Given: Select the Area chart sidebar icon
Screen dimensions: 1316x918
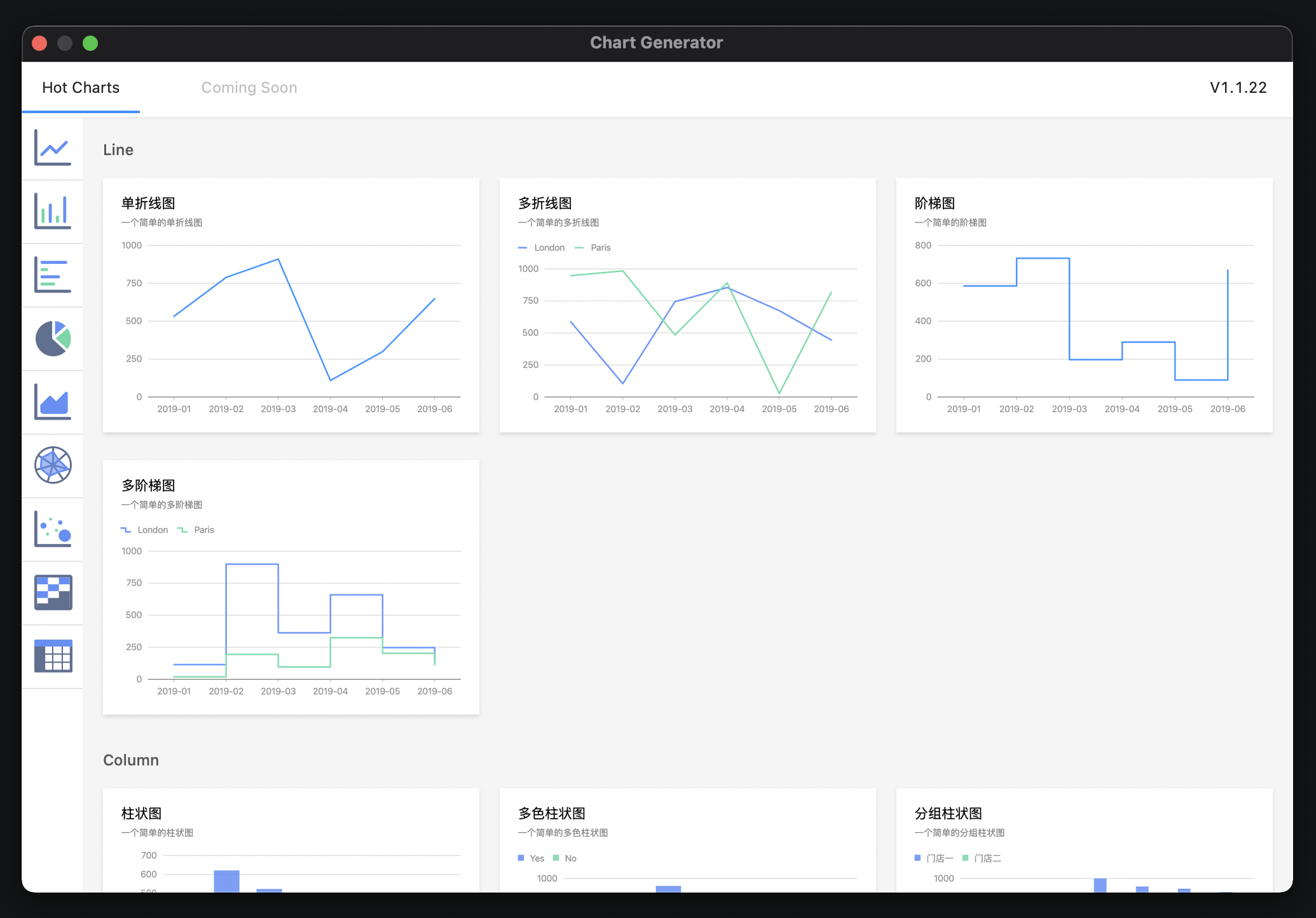Looking at the screenshot, I should (53, 402).
